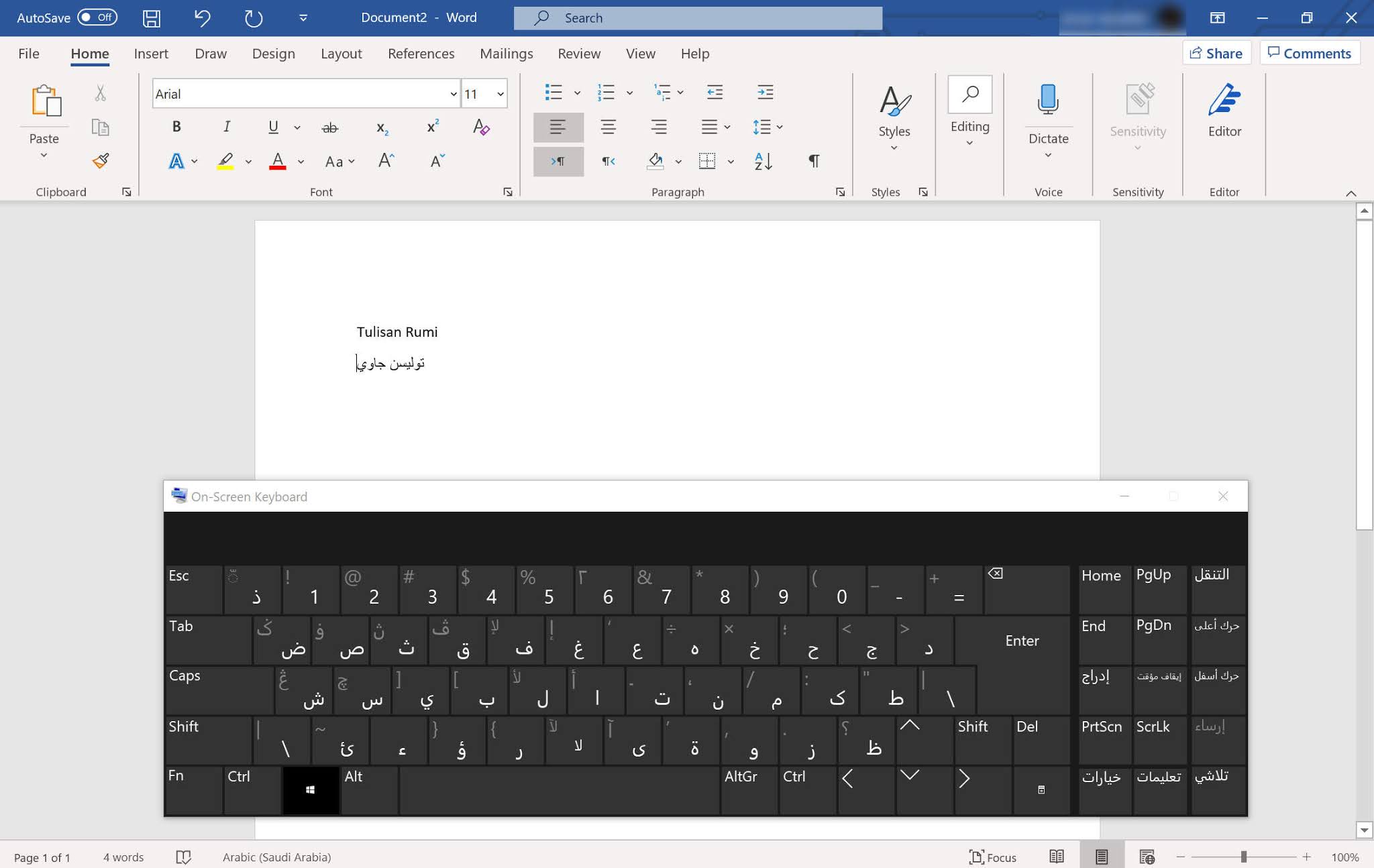Click the zoom slider handle
1374x868 pixels.
tap(1244, 857)
